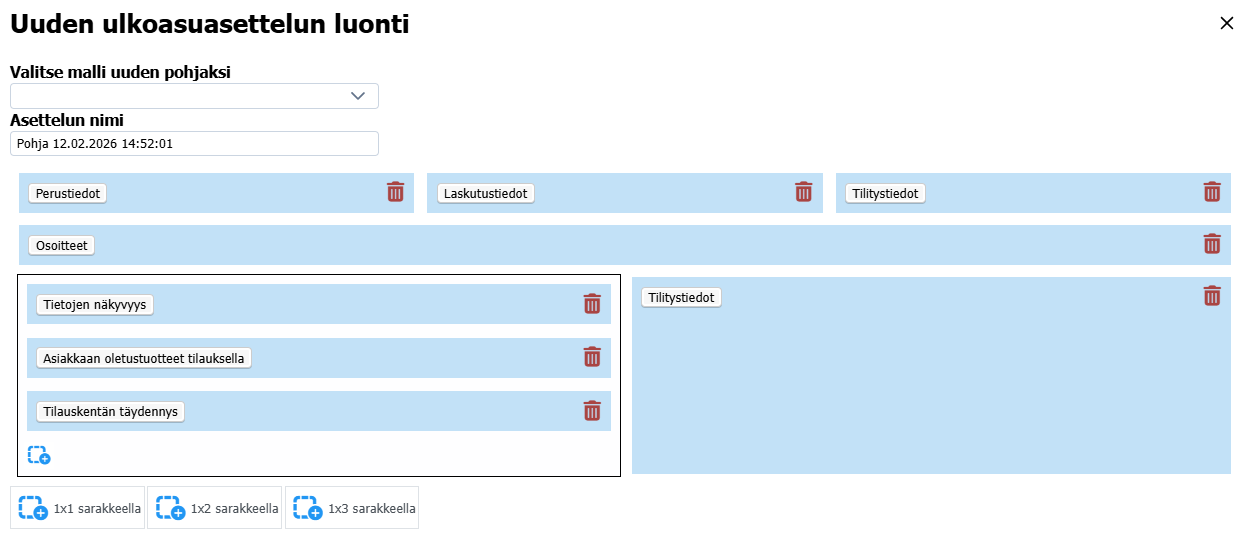
Task: Delete Asiakkaan oletustuotteet tilauksella block
Action: (x=592, y=357)
